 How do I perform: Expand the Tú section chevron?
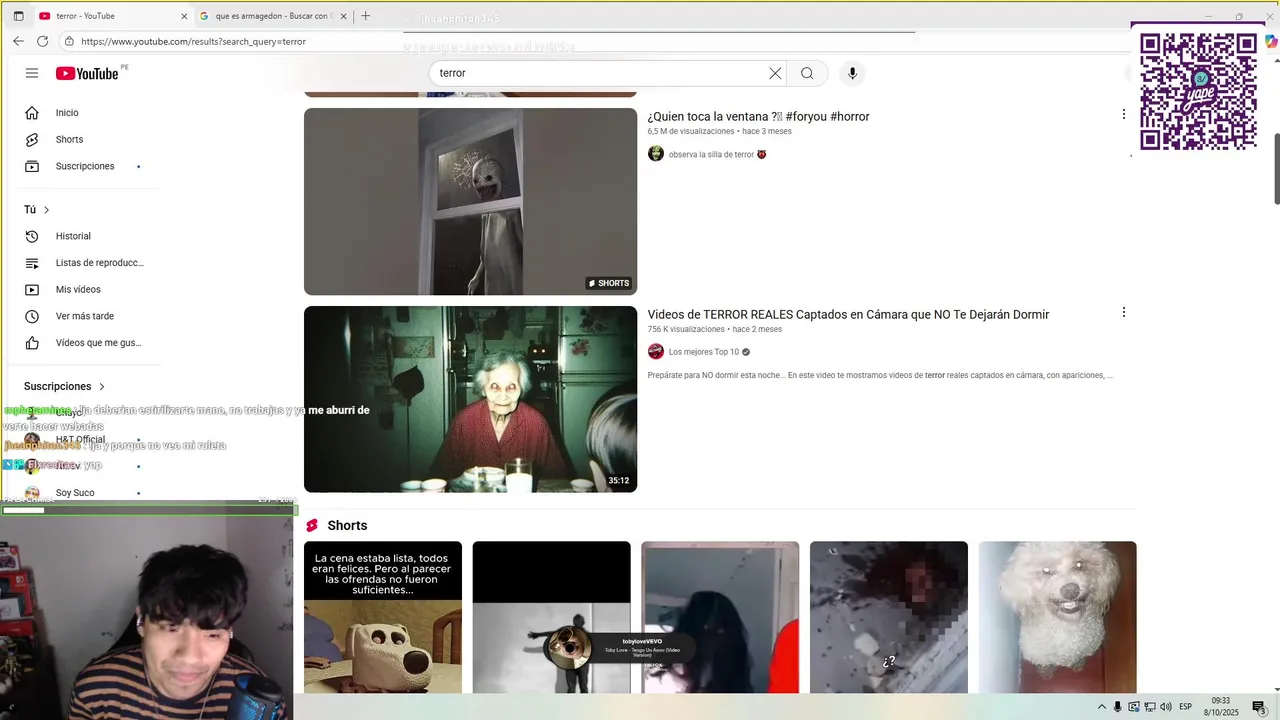[46, 210]
